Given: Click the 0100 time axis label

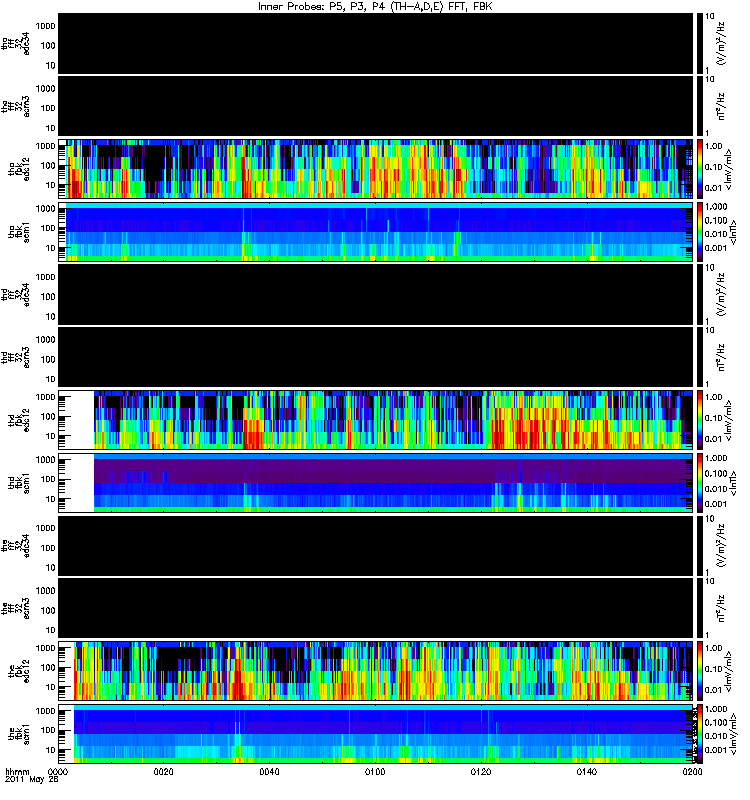Looking at the screenshot, I should pyautogui.click(x=375, y=771).
